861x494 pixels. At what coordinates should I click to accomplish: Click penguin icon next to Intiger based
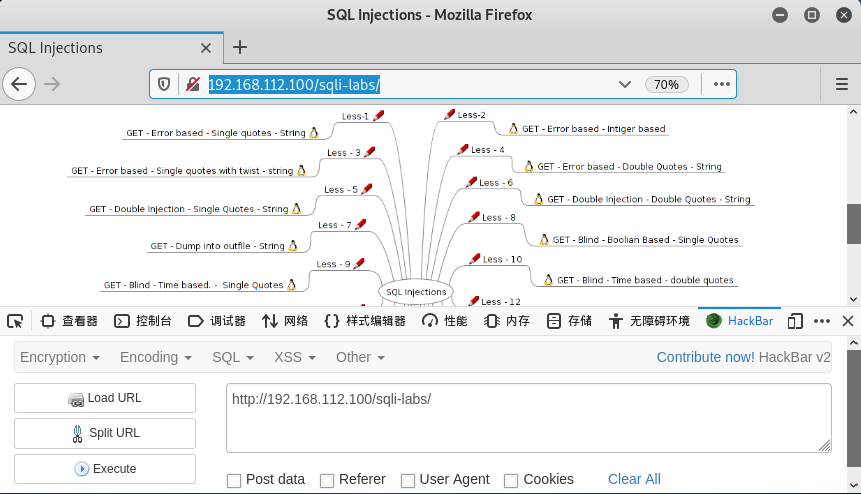click(513, 128)
